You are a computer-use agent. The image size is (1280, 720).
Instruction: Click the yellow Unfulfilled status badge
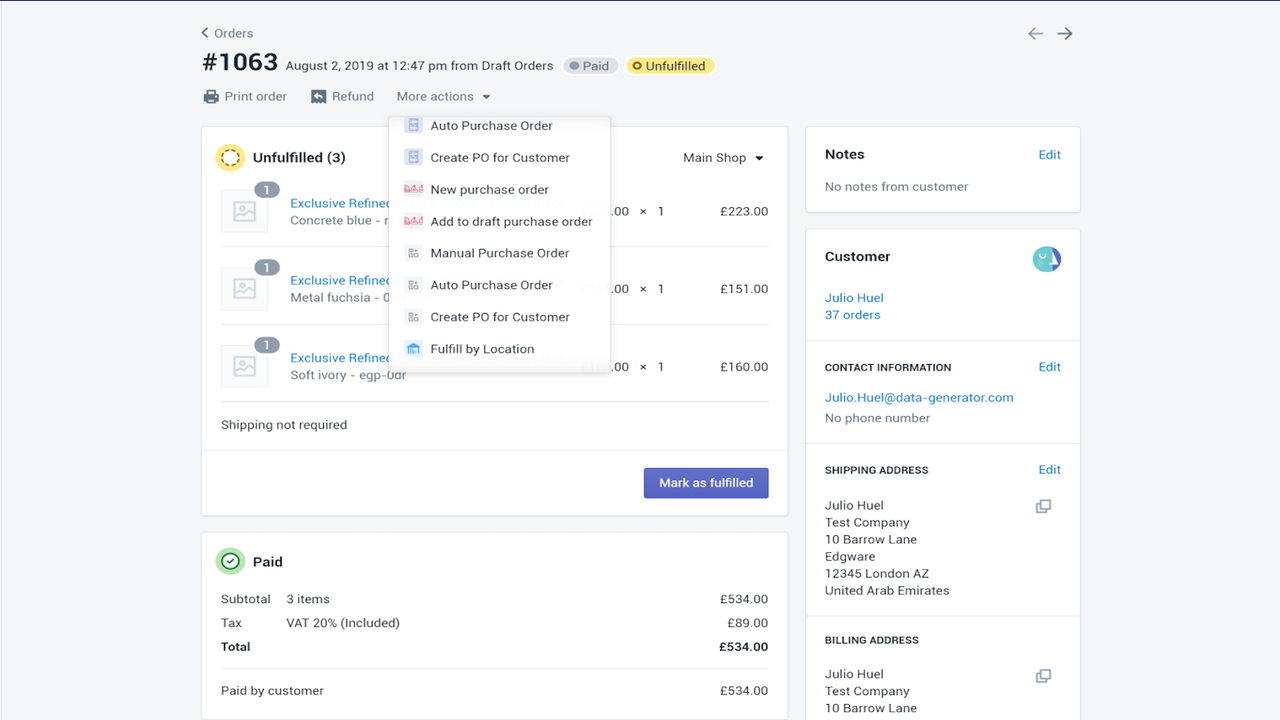coord(669,66)
